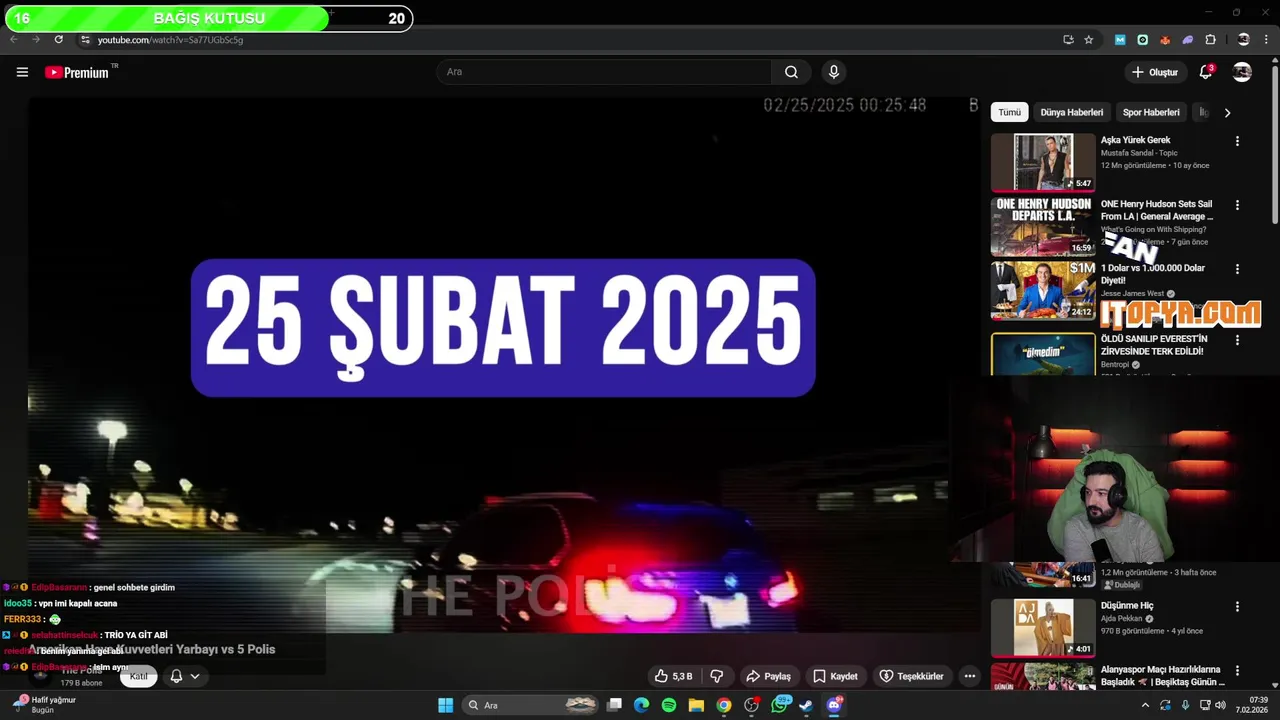Viewport: 1280px width, 720px height.
Task: Open the volume speaker tray icon
Action: tap(1220, 705)
